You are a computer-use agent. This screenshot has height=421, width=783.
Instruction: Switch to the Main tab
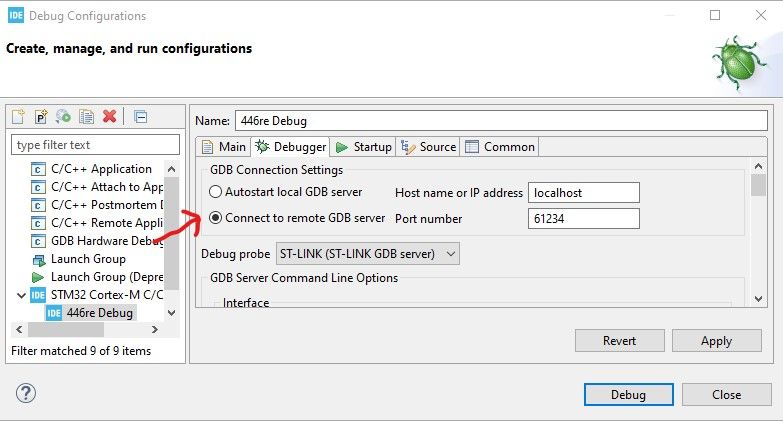click(223, 147)
